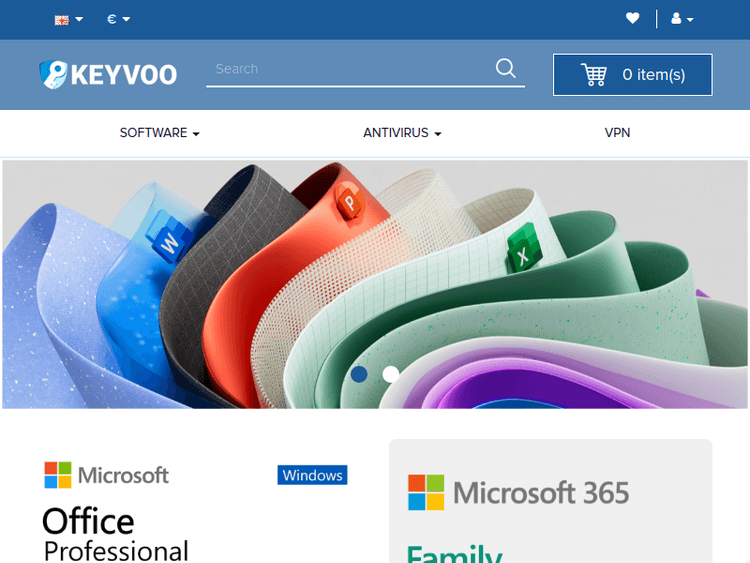750x563 pixels.
Task: Click the Microsoft 365 logo
Action: [x=518, y=492]
